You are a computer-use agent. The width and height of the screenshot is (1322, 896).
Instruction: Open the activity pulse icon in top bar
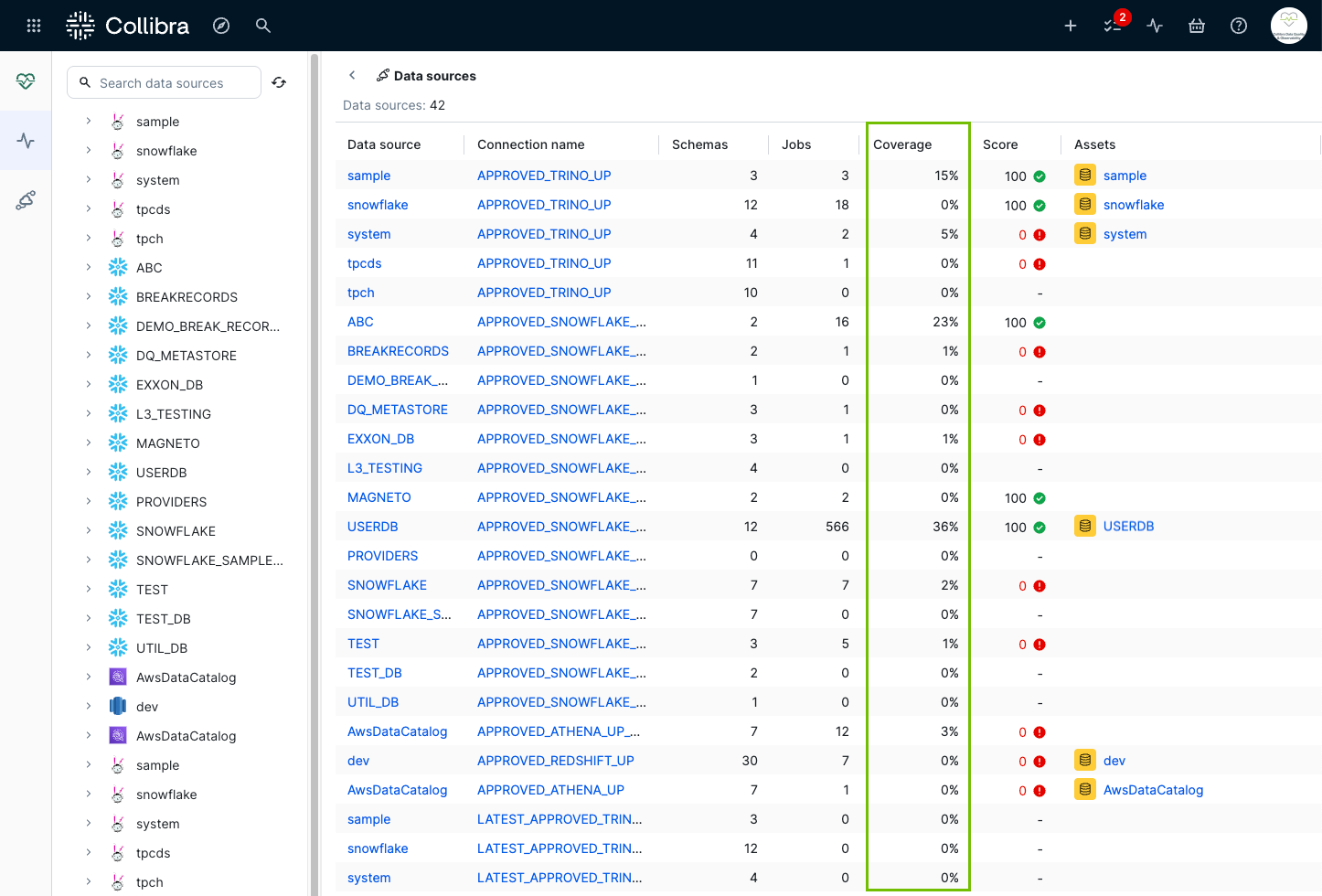point(1154,26)
